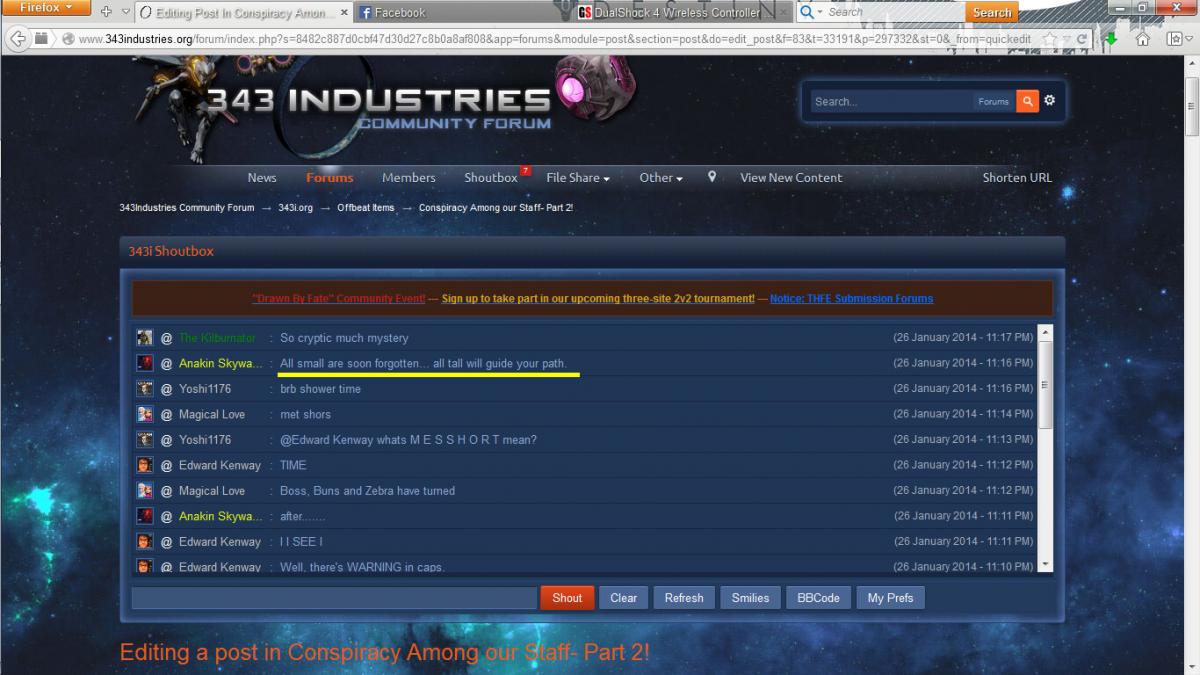Bookmark this page with the star icon
Screen dimensions: 1200x675
coord(1049,39)
